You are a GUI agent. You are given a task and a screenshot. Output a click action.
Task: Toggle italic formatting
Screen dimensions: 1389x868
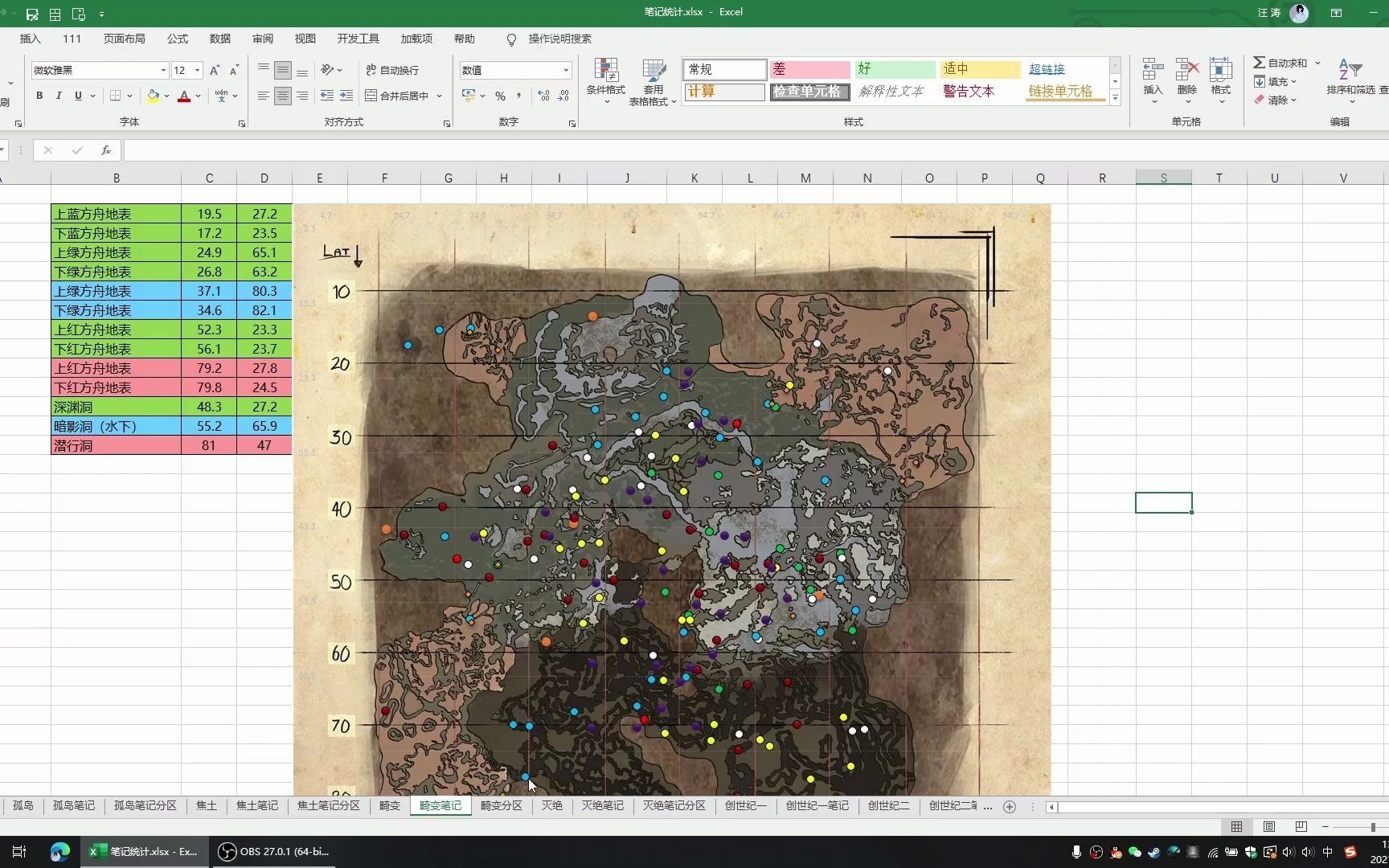59,96
